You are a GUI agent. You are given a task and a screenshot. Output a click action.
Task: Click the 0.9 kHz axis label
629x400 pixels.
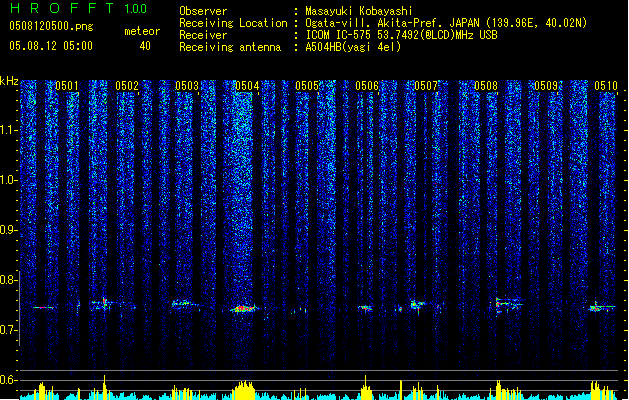9,230
